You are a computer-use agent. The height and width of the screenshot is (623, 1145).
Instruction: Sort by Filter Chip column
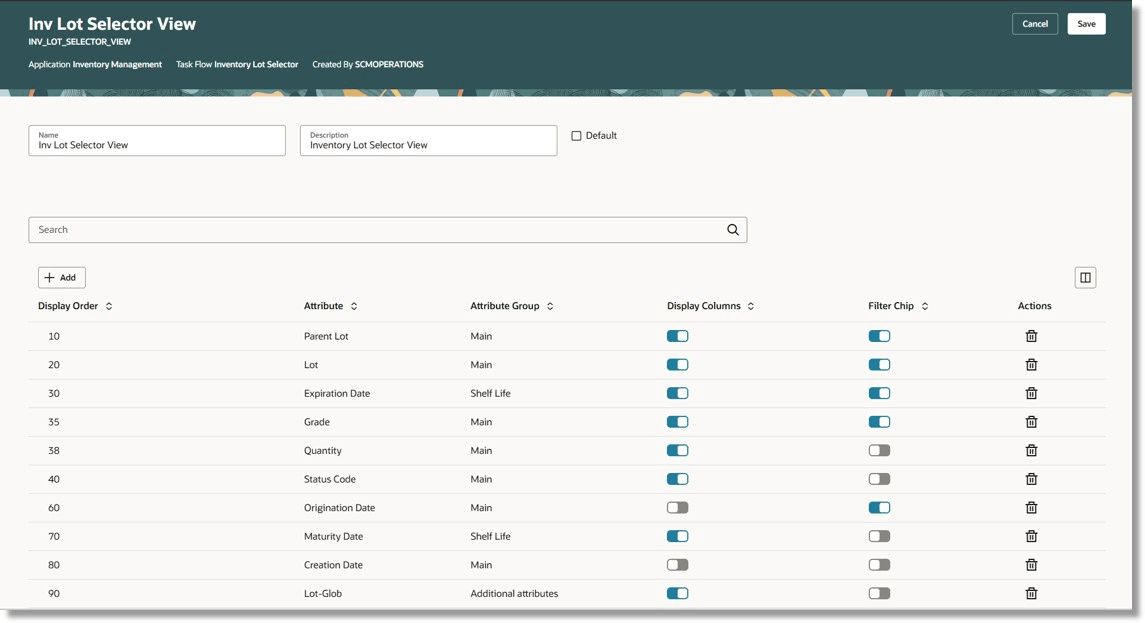pyautogui.click(x=924, y=306)
